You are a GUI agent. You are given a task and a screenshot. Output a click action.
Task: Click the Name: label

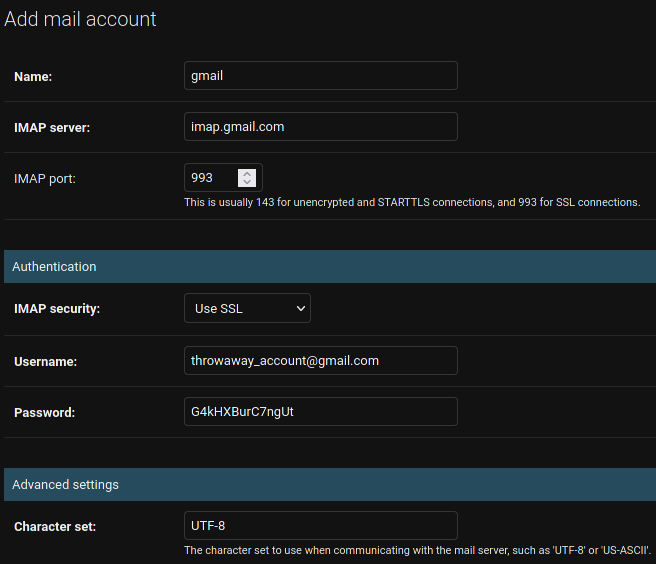click(x=33, y=77)
